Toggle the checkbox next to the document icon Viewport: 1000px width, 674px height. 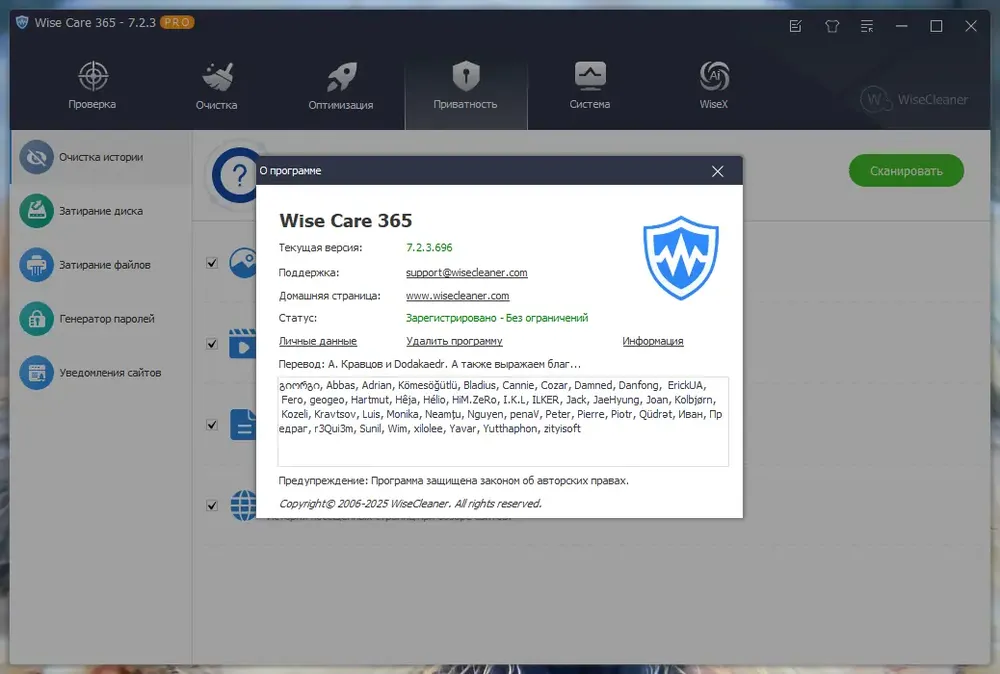pyautogui.click(x=212, y=425)
